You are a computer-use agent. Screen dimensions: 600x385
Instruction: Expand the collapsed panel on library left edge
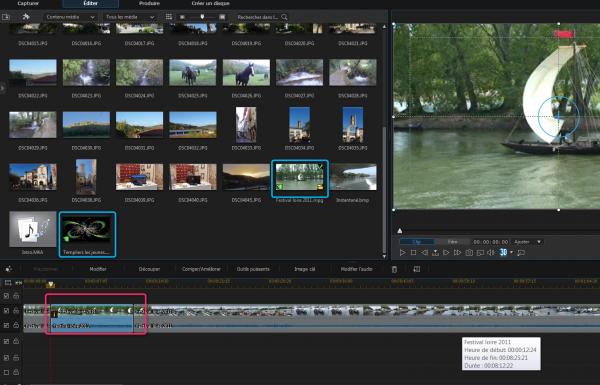click(2, 88)
